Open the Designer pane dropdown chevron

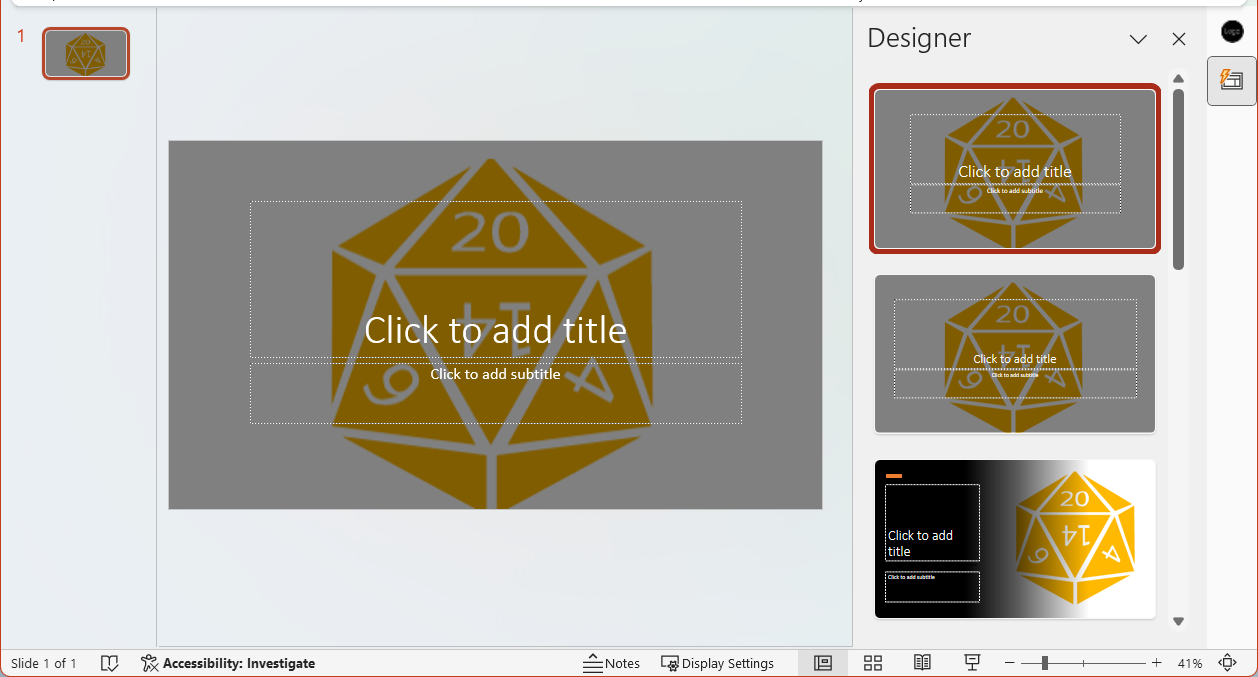tap(1138, 39)
